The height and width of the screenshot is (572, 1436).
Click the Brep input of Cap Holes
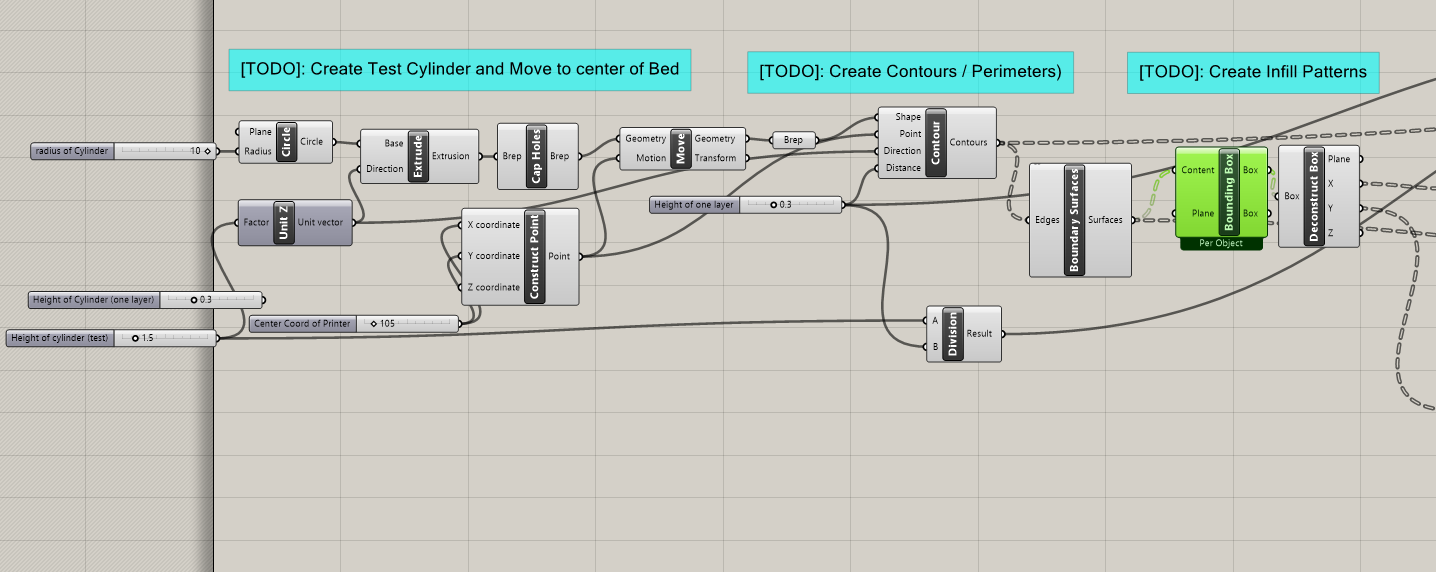(511, 156)
